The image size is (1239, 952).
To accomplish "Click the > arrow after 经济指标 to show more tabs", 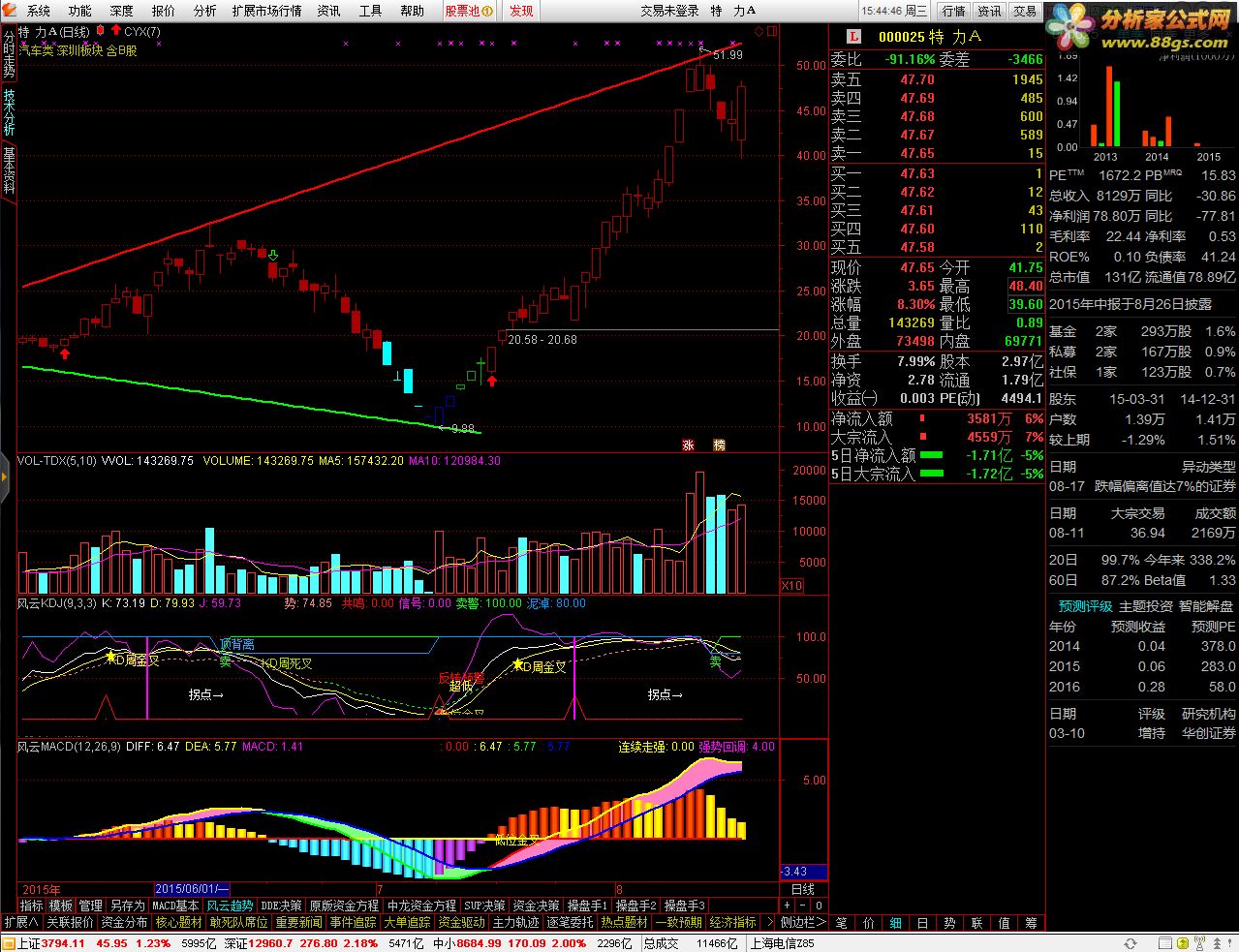I will [770, 923].
